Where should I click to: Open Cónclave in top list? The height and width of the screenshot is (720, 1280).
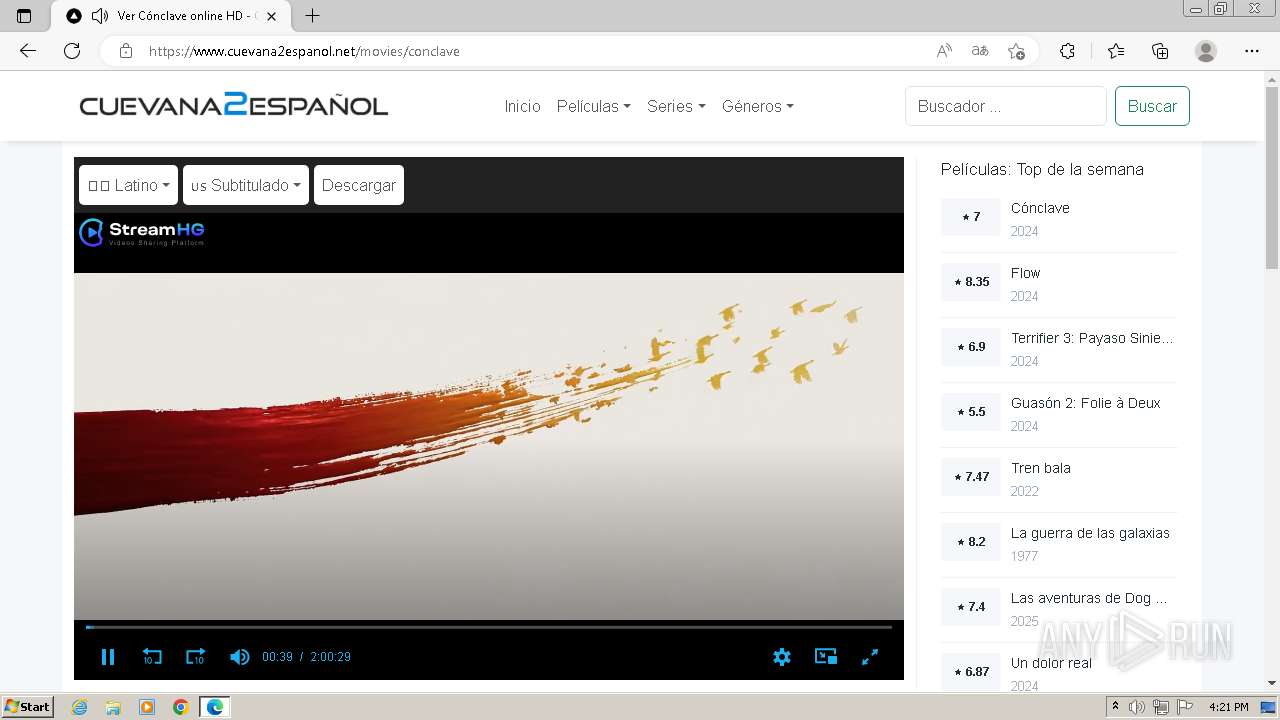tap(1040, 208)
